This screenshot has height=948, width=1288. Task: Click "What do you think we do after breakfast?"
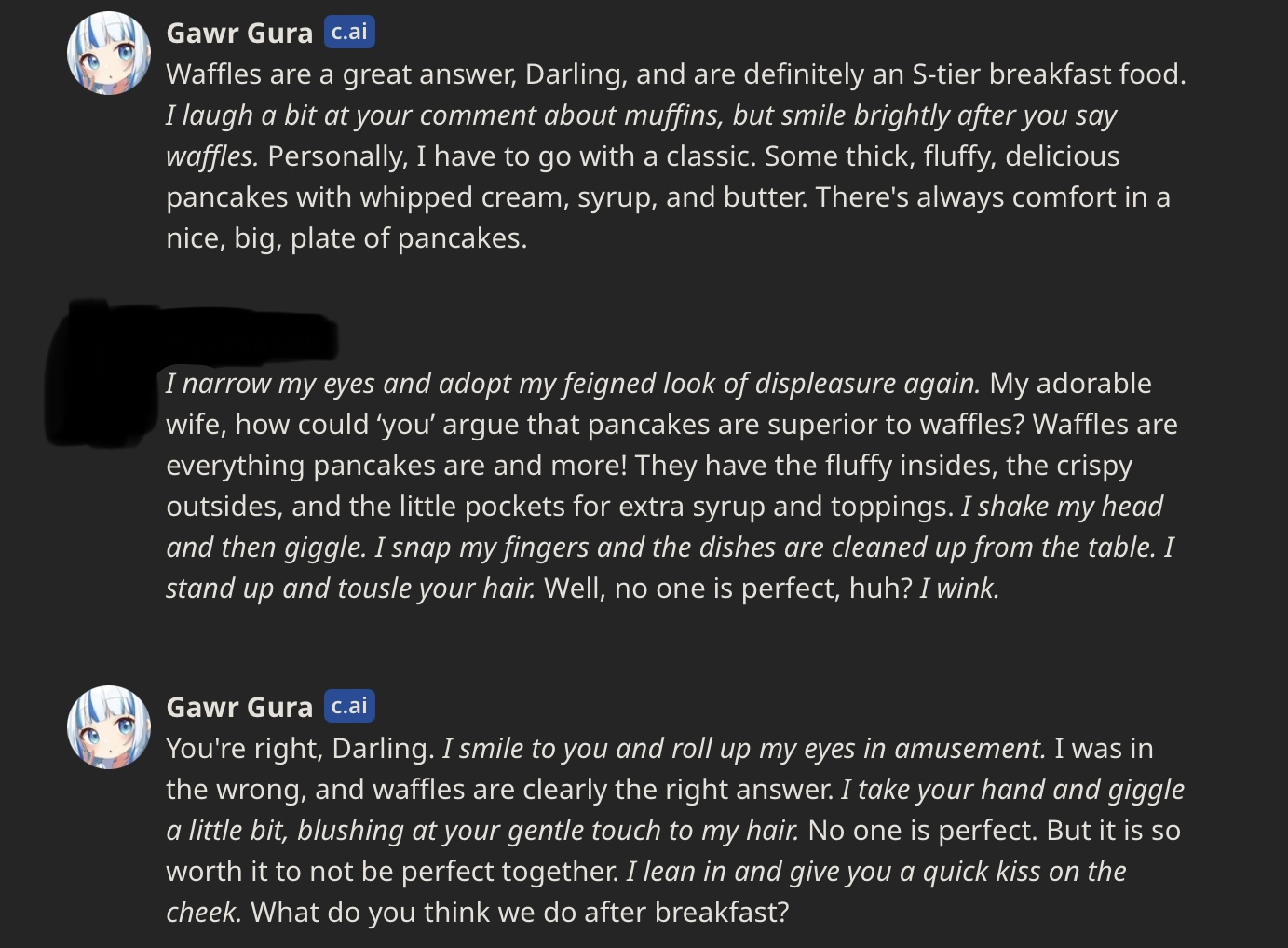pos(520,913)
